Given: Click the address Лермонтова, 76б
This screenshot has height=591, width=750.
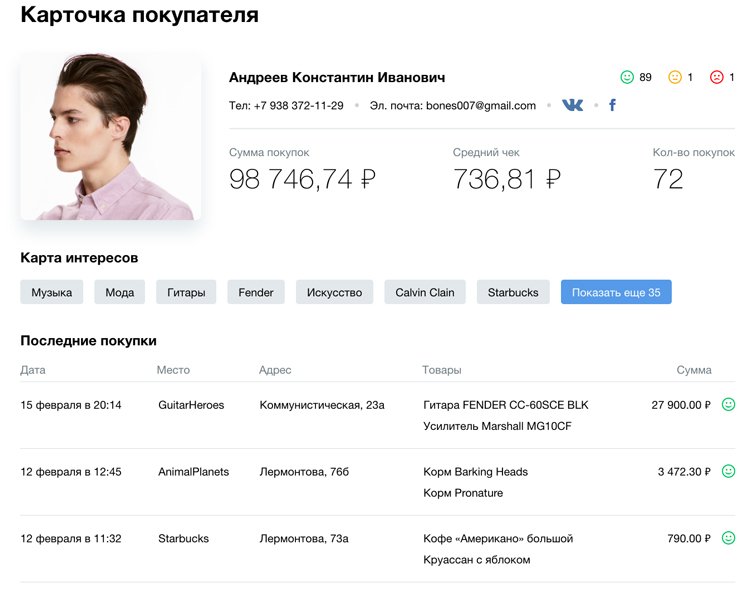Looking at the screenshot, I should pos(304,472).
